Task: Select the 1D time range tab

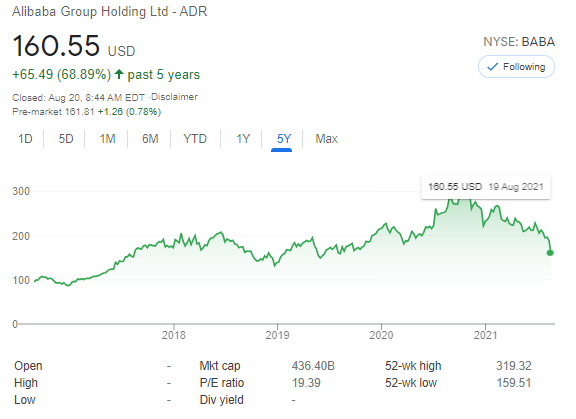Action: pos(25,139)
